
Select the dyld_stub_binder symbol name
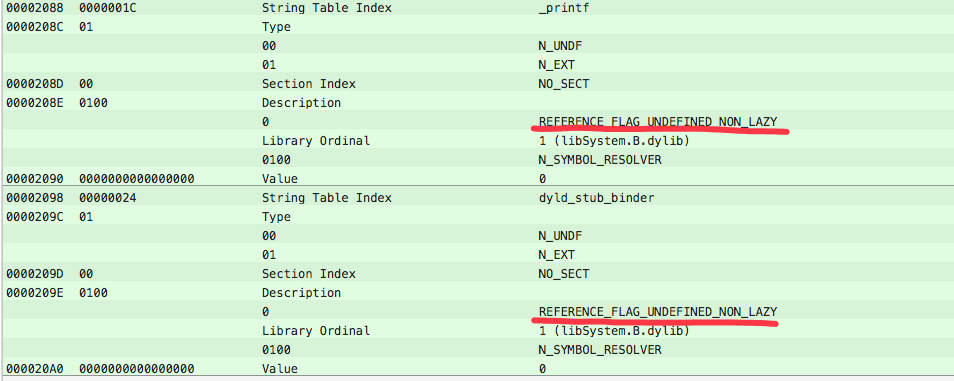596,198
